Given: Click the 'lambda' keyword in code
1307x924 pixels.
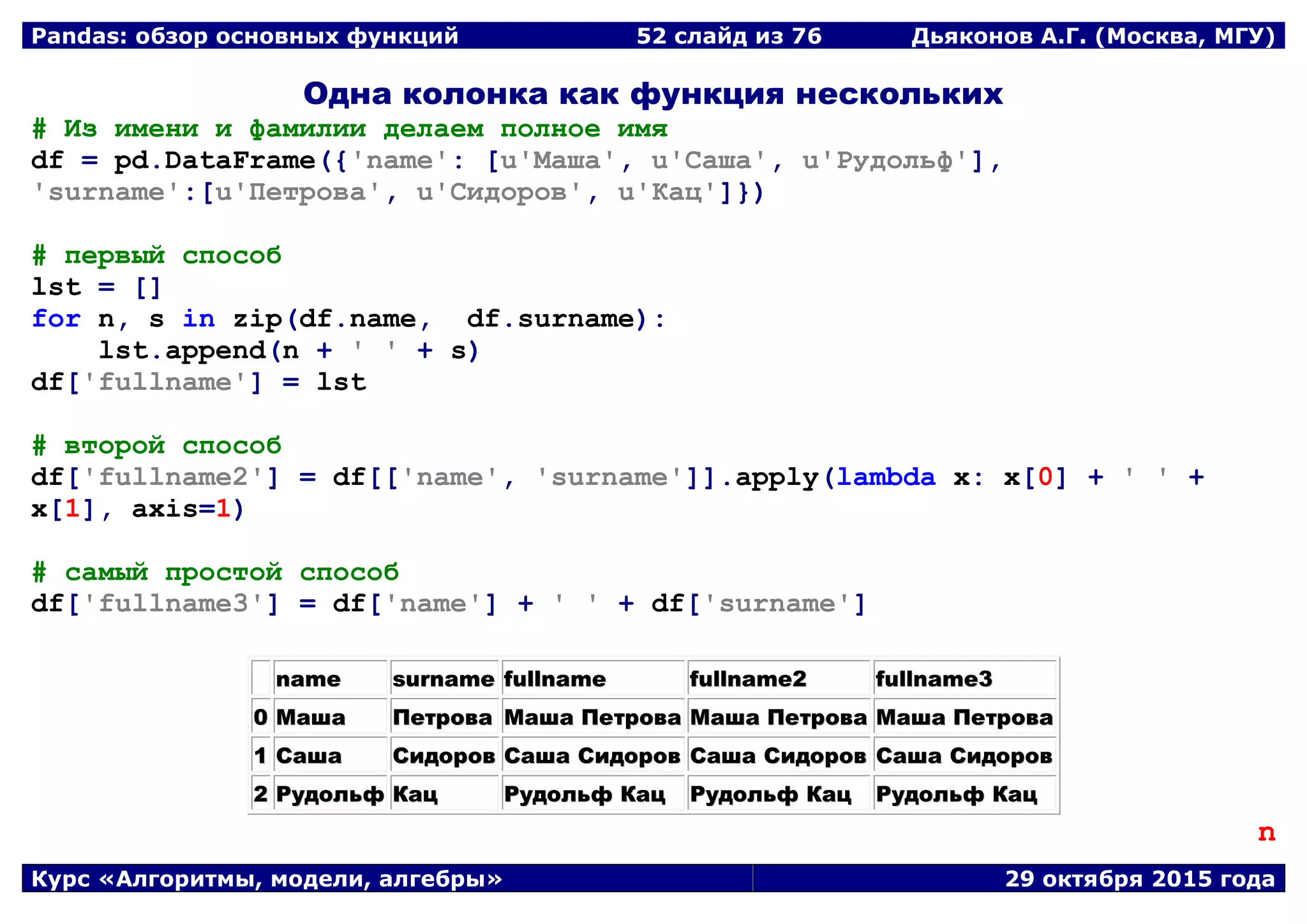Looking at the screenshot, I should [x=886, y=477].
